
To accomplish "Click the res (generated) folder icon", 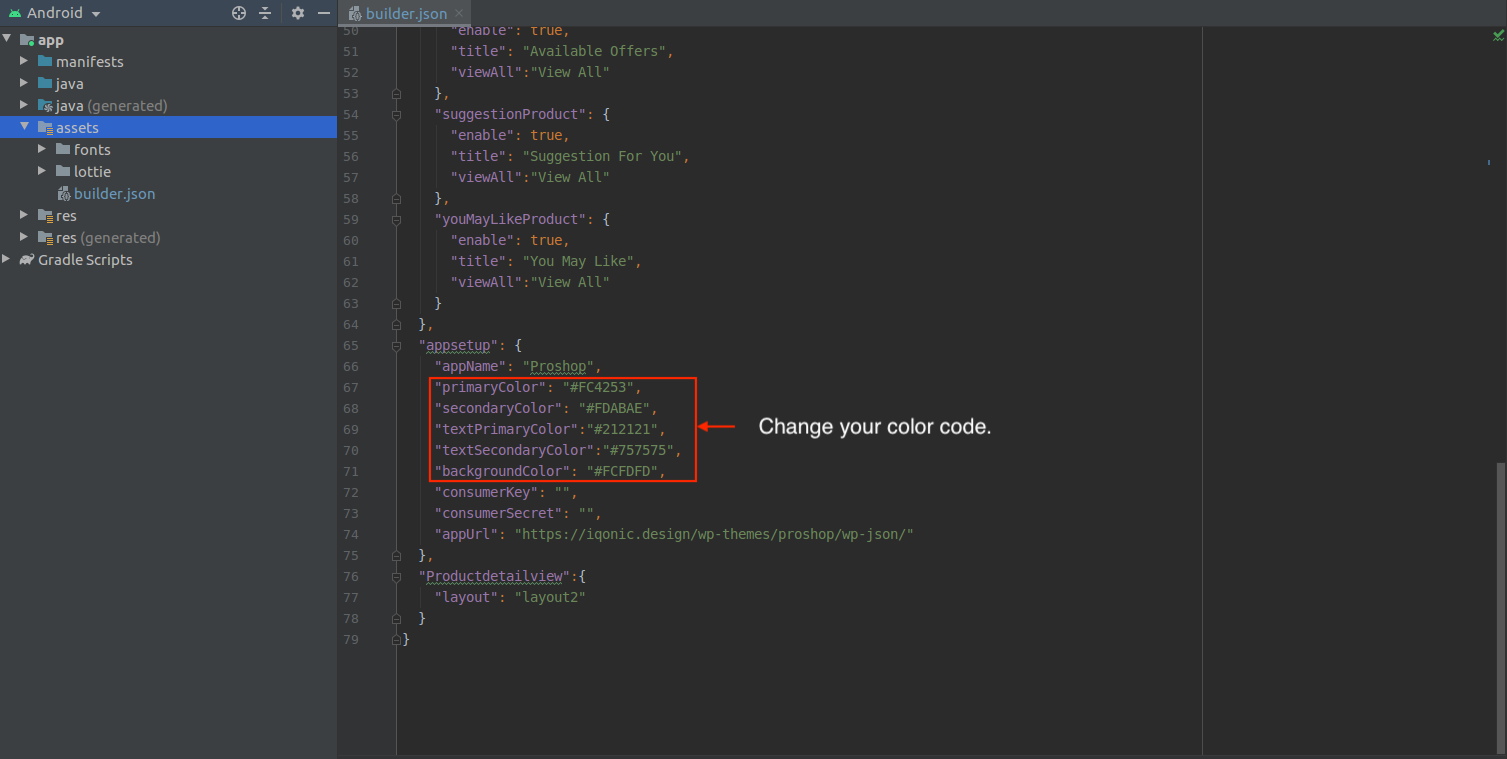I will (45, 237).
